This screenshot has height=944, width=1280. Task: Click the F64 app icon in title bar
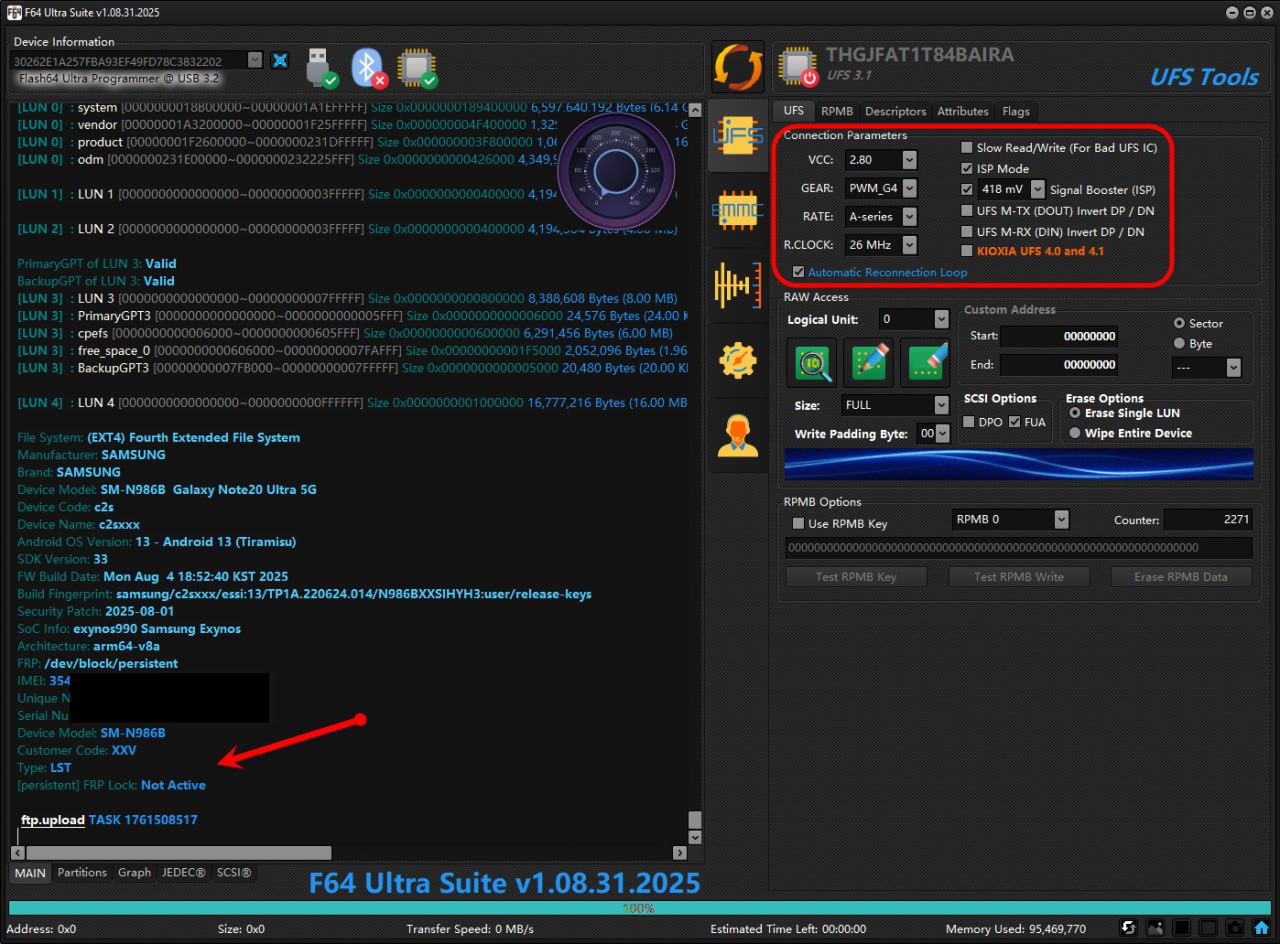click(14, 12)
